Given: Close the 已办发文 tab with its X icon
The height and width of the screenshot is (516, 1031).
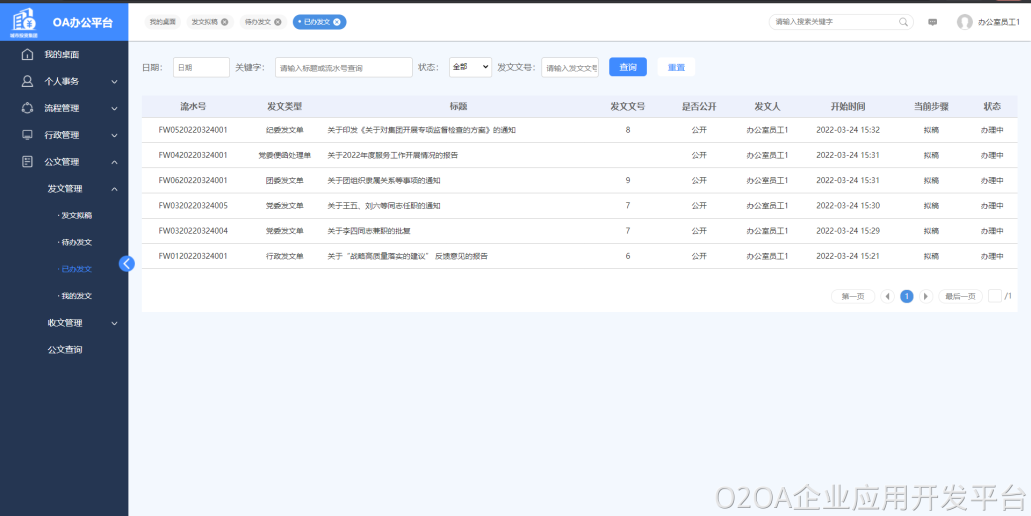Looking at the screenshot, I should tap(337, 21).
